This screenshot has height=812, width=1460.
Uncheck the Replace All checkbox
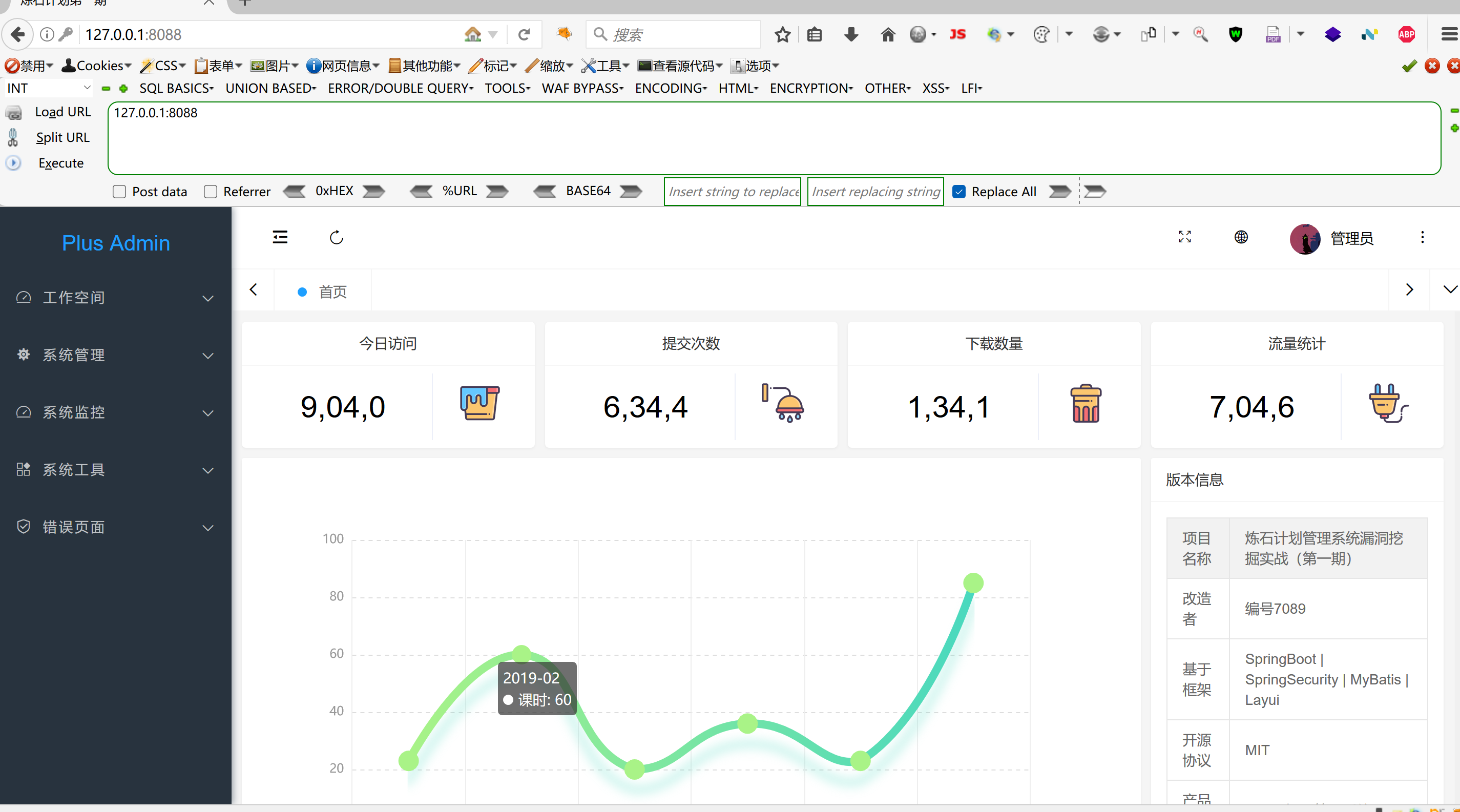pyautogui.click(x=959, y=192)
